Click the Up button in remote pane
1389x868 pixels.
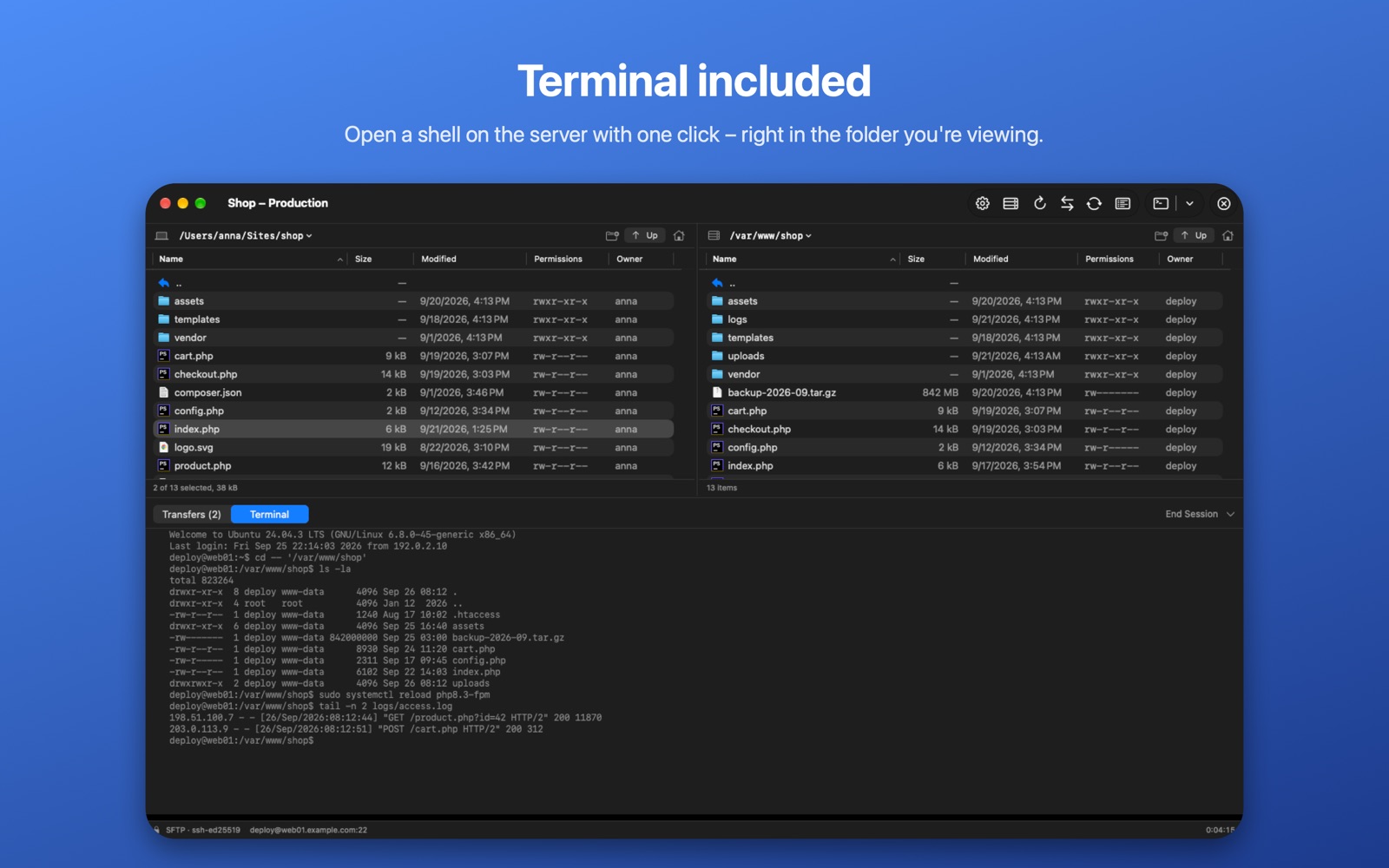1194,235
